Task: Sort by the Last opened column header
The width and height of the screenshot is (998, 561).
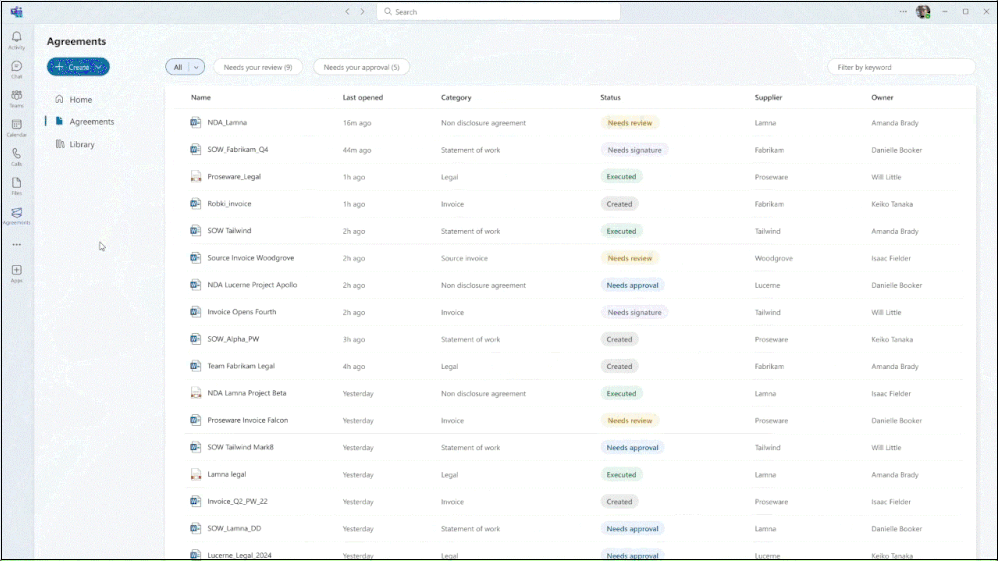Action: tap(362, 98)
